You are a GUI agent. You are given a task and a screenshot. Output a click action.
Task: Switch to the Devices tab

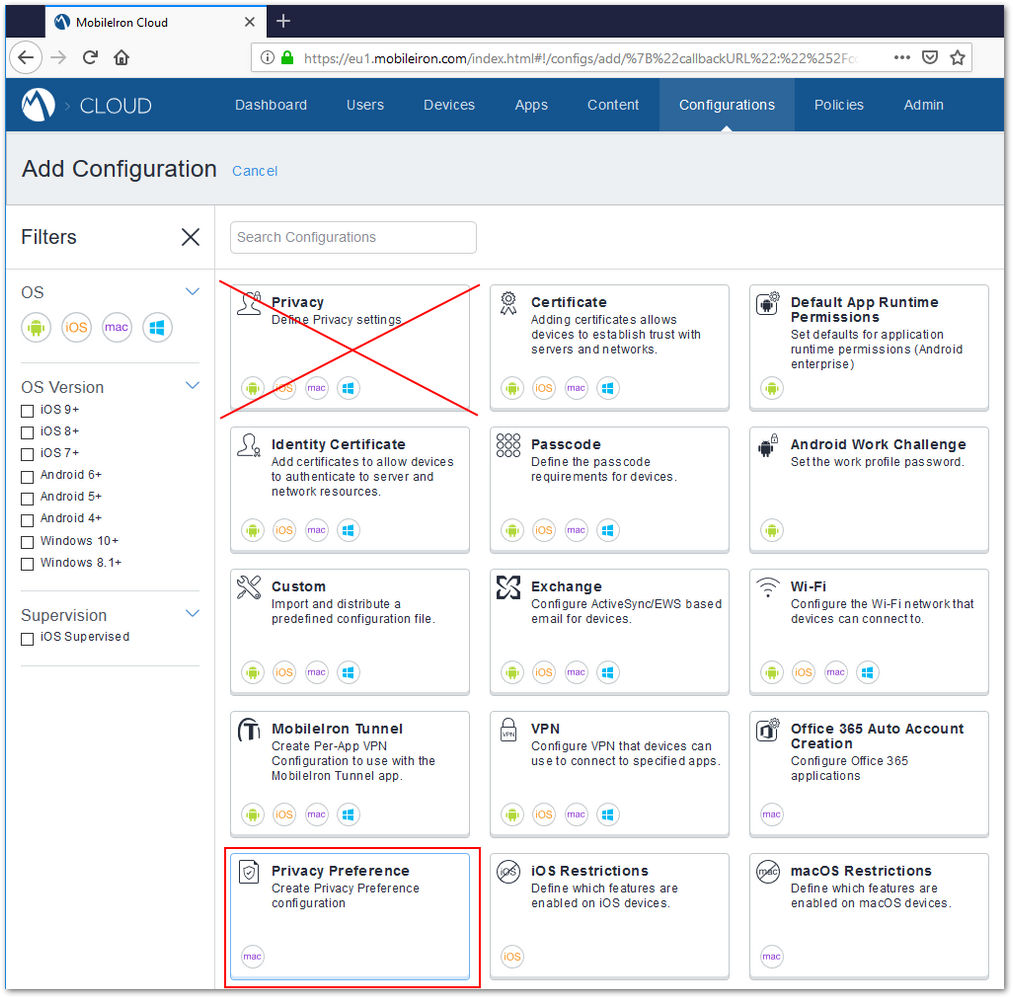(449, 105)
